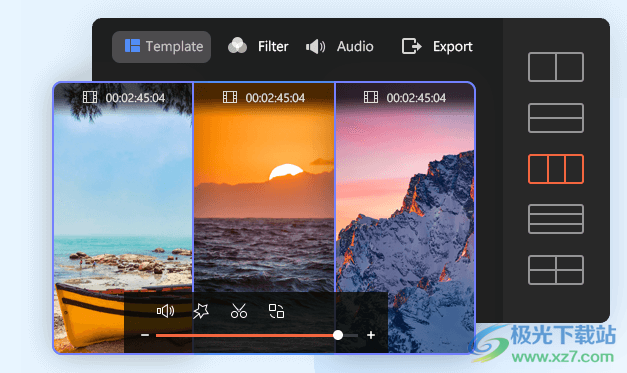Click the slider's white round handle

tap(338, 335)
